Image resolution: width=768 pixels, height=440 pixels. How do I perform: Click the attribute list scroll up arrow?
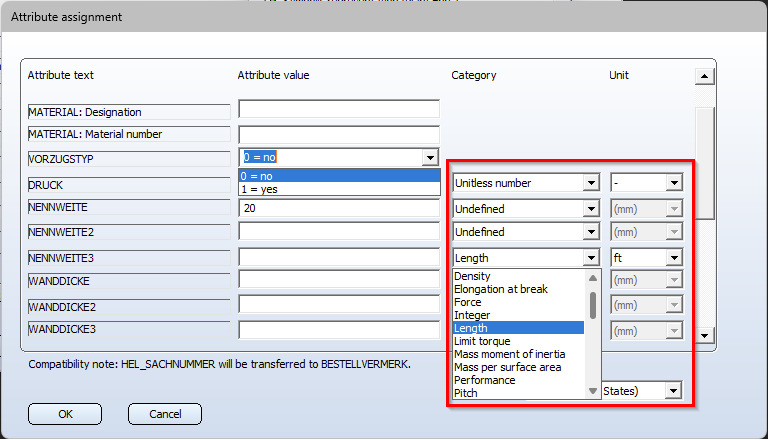point(704,76)
